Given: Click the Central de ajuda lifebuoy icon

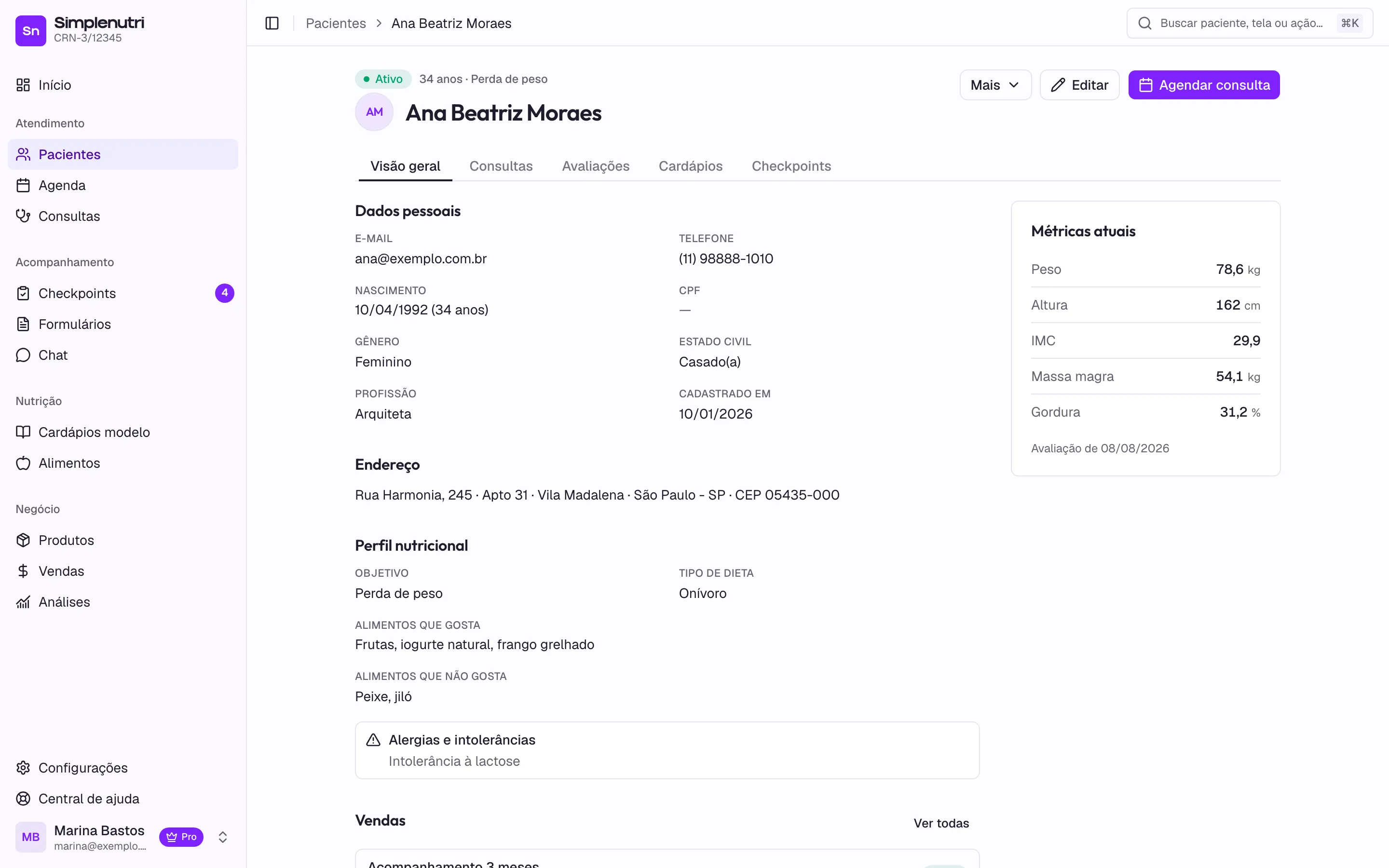Looking at the screenshot, I should click(x=23, y=799).
